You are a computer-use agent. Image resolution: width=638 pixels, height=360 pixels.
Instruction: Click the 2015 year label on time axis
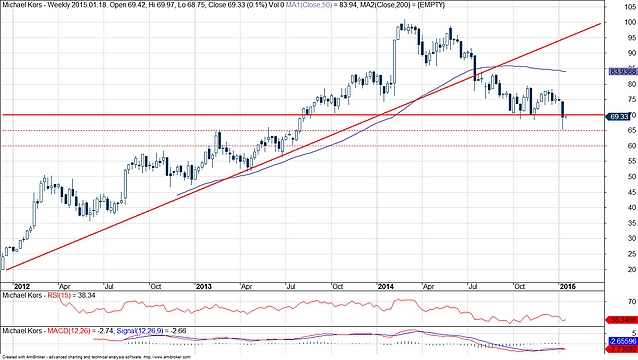point(567,286)
